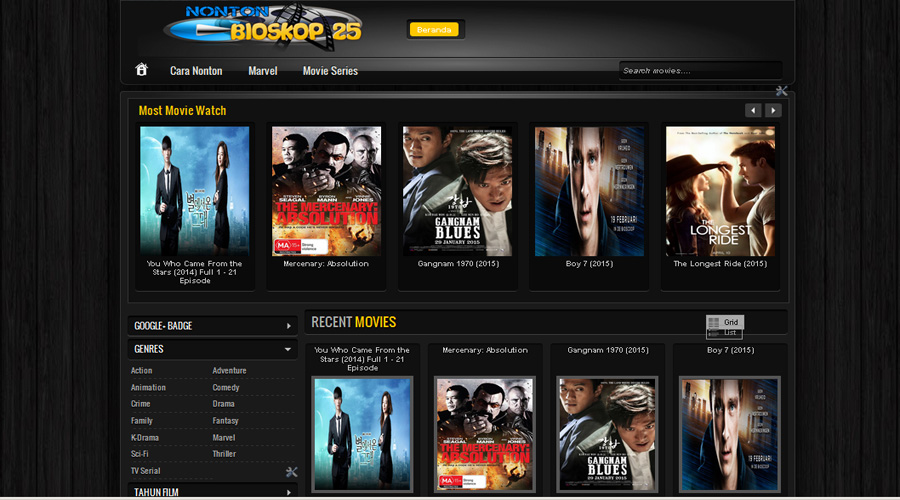Open Mercenary: Absolution poster in Recent Movies

click(x=485, y=434)
